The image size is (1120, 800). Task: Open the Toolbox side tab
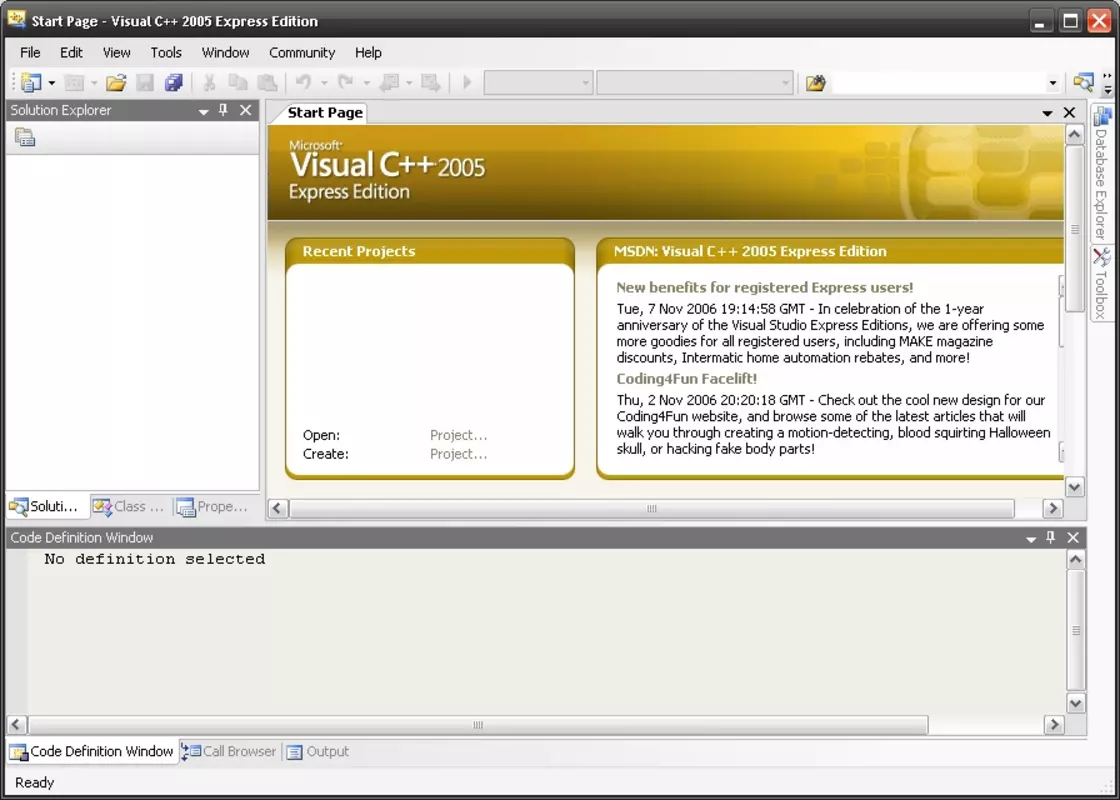(1101, 284)
